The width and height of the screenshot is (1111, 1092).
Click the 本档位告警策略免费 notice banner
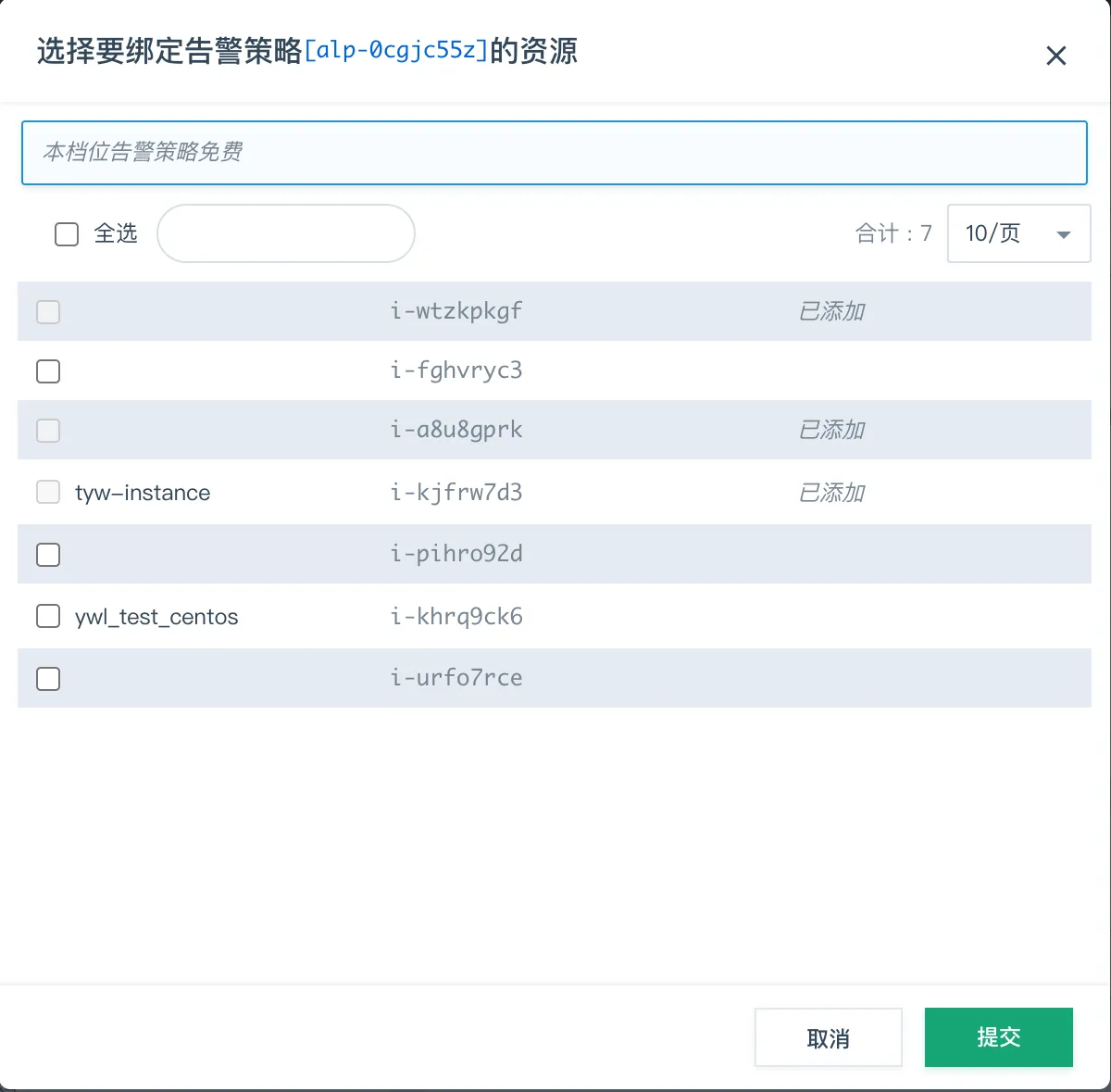(554, 153)
